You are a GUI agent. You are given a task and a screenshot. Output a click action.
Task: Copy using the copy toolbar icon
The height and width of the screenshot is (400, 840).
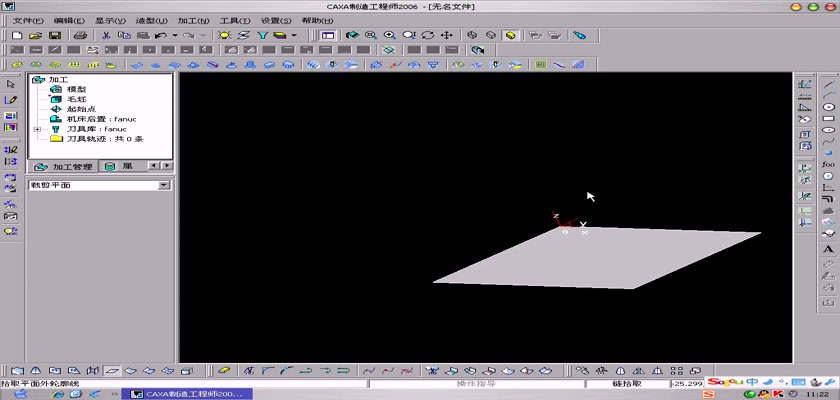pos(124,35)
